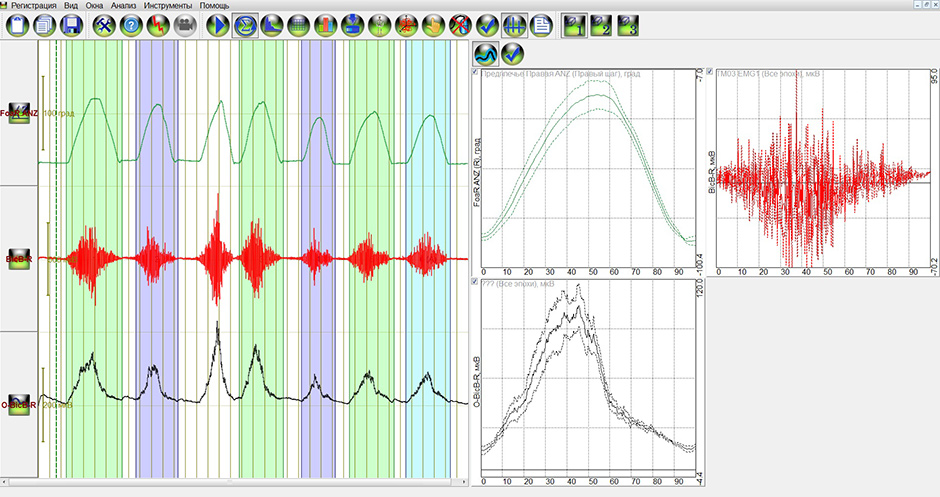Click the red lightning signal icon
Viewport: 940px width, 497px height.
(x=157, y=26)
